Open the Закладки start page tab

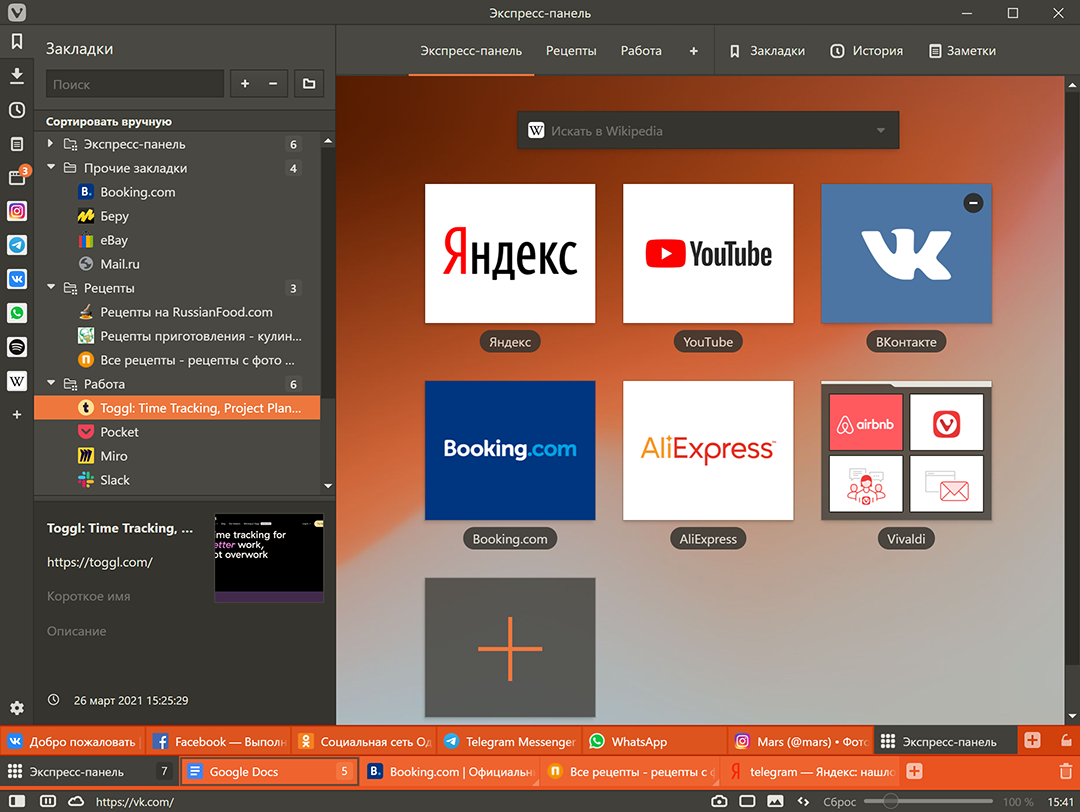coord(767,51)
